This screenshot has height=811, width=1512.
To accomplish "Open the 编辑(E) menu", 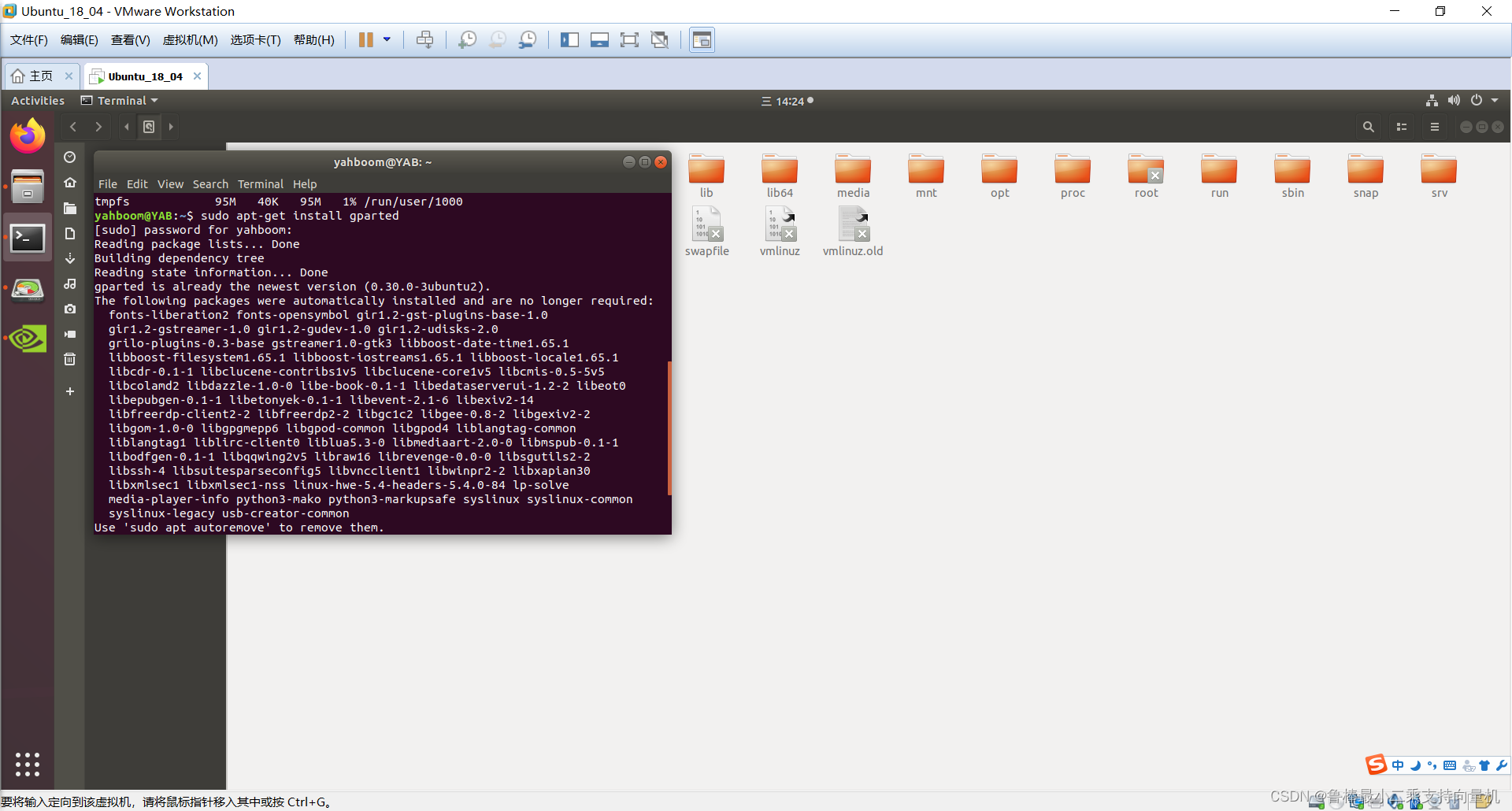I will coord(80,40).
